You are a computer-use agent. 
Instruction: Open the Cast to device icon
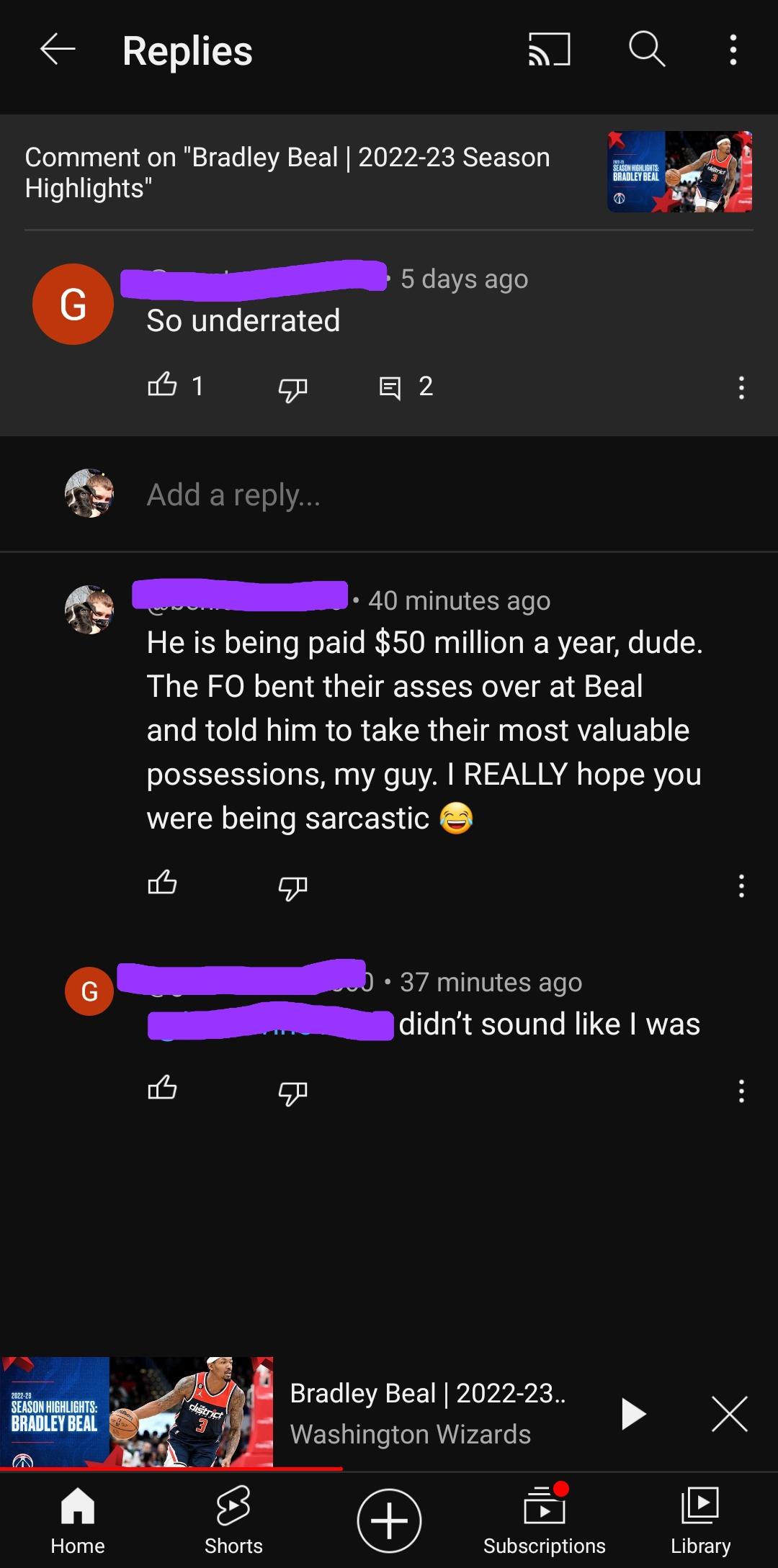click(549, 50)
